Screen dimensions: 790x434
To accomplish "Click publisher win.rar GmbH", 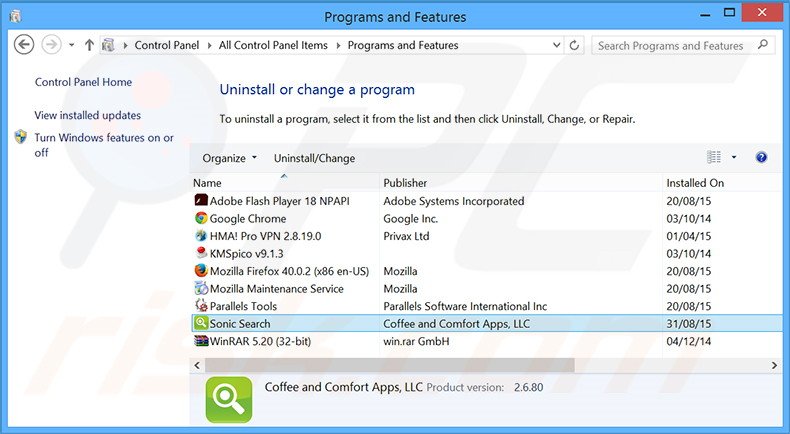I will click(416, 341).
